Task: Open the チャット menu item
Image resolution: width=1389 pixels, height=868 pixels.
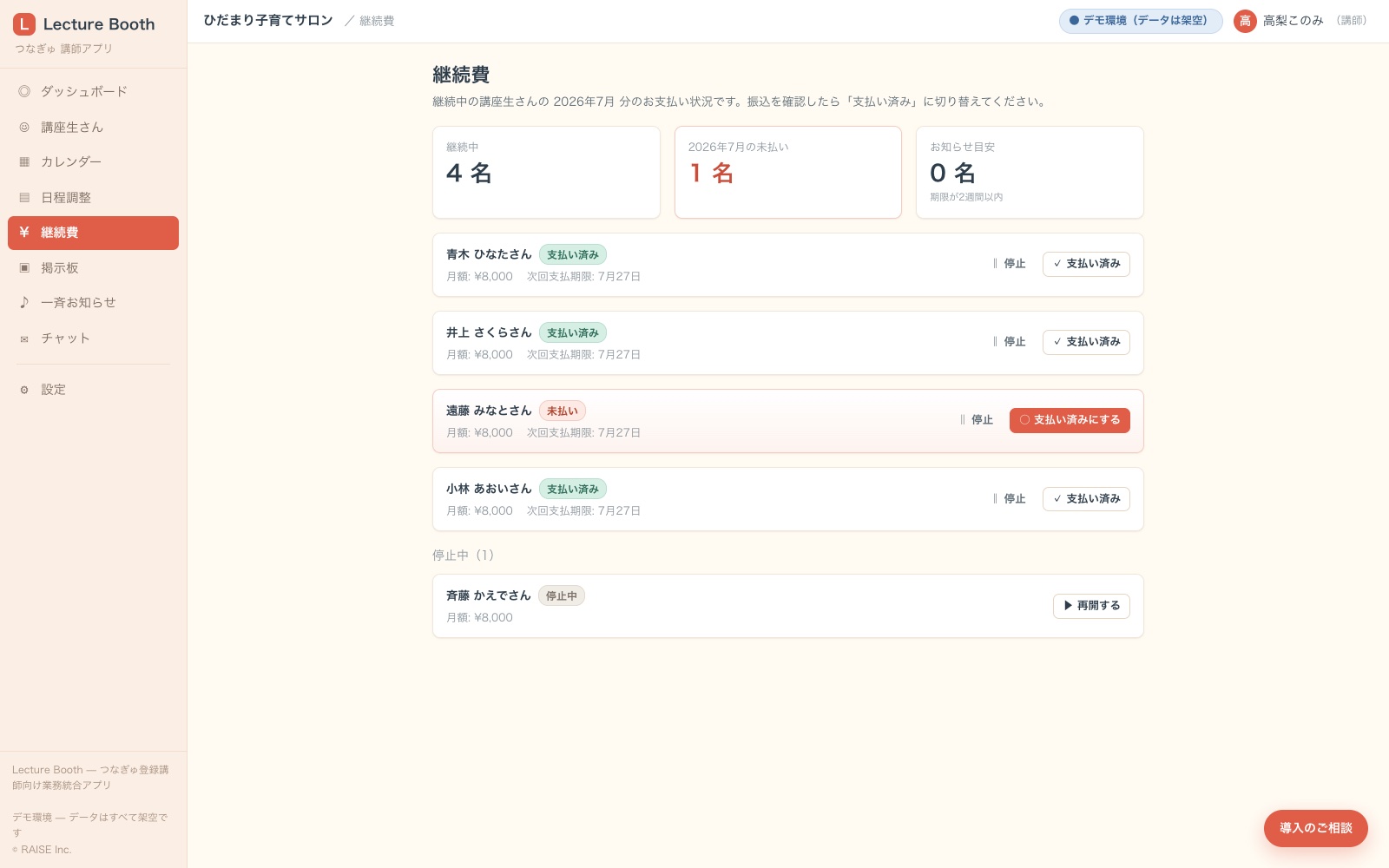Action: [x=93, y=339]
